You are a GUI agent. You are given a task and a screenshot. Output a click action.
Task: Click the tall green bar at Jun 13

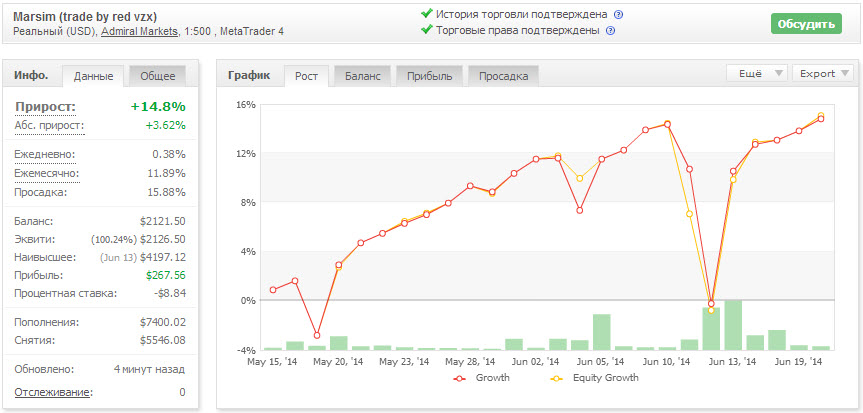pyautogui.click(x=733, y=324)
